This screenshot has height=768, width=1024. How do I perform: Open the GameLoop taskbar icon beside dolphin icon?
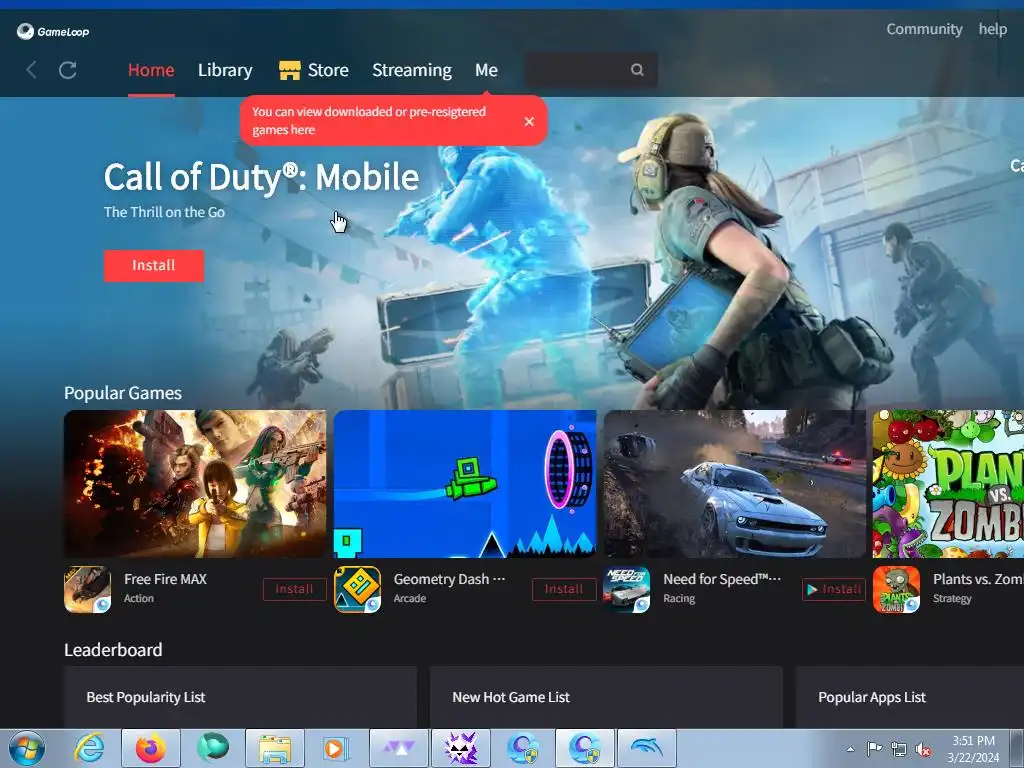[x=585, y=748]
